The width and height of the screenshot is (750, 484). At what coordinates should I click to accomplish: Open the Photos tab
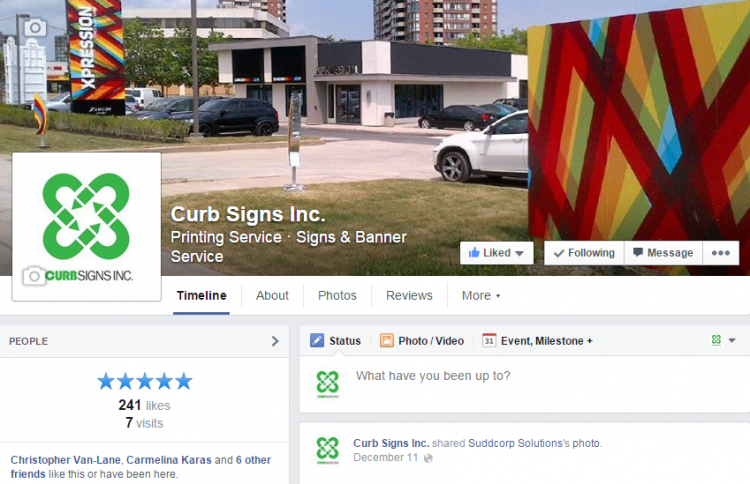tap(337, 296)
